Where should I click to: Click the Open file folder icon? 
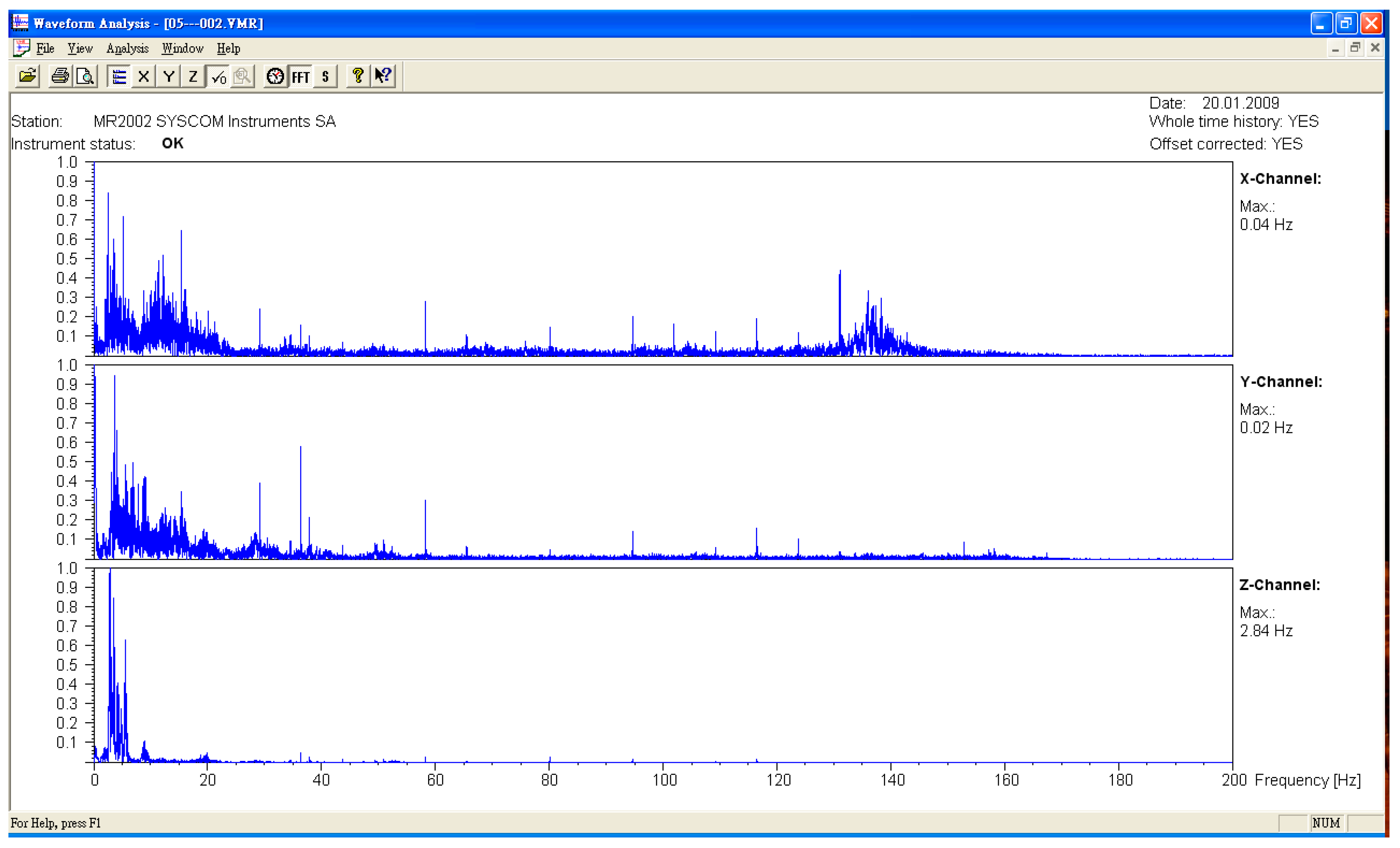(x=27, y=76)
